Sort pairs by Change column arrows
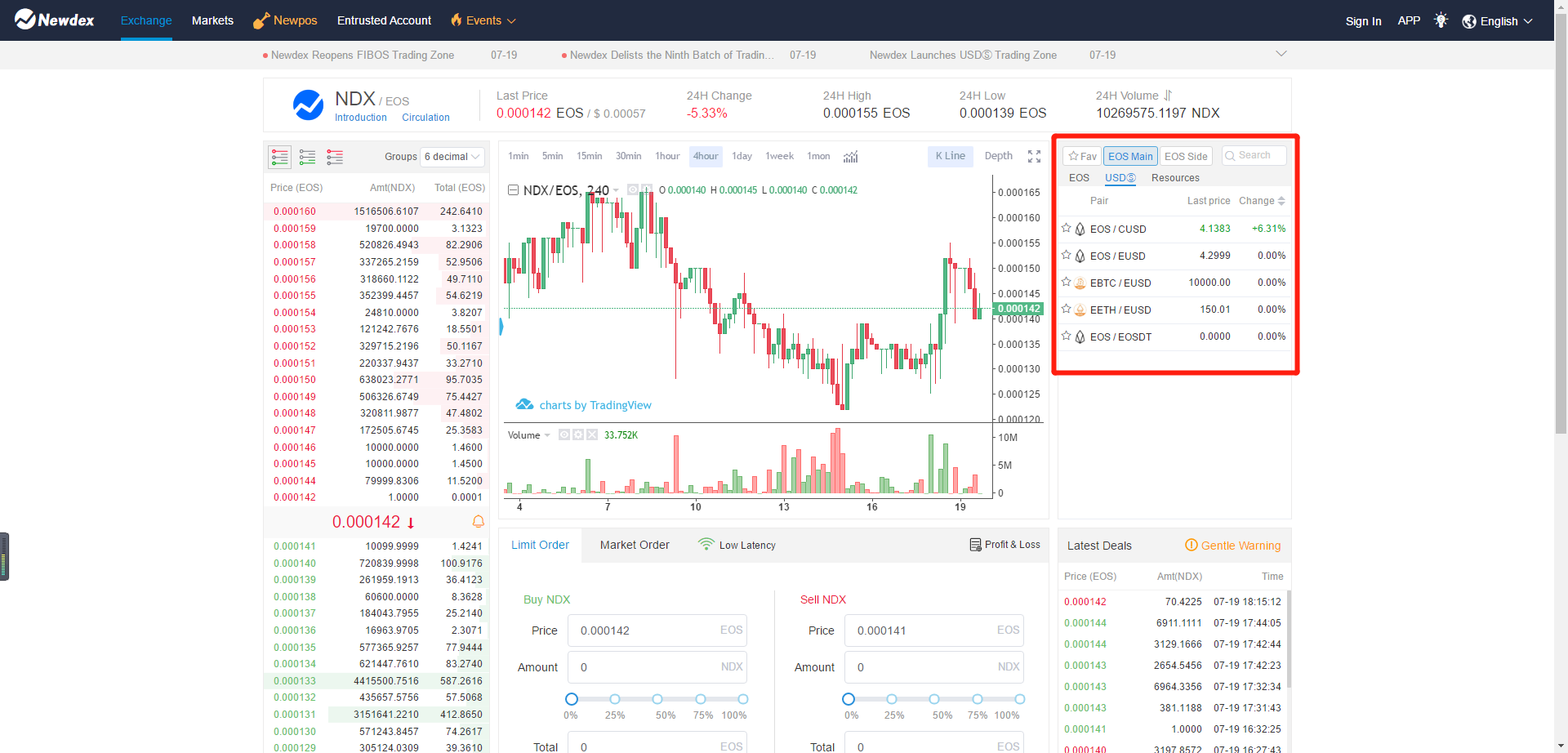This screenshot has width=1568, height=753. tap(1281, 201)
